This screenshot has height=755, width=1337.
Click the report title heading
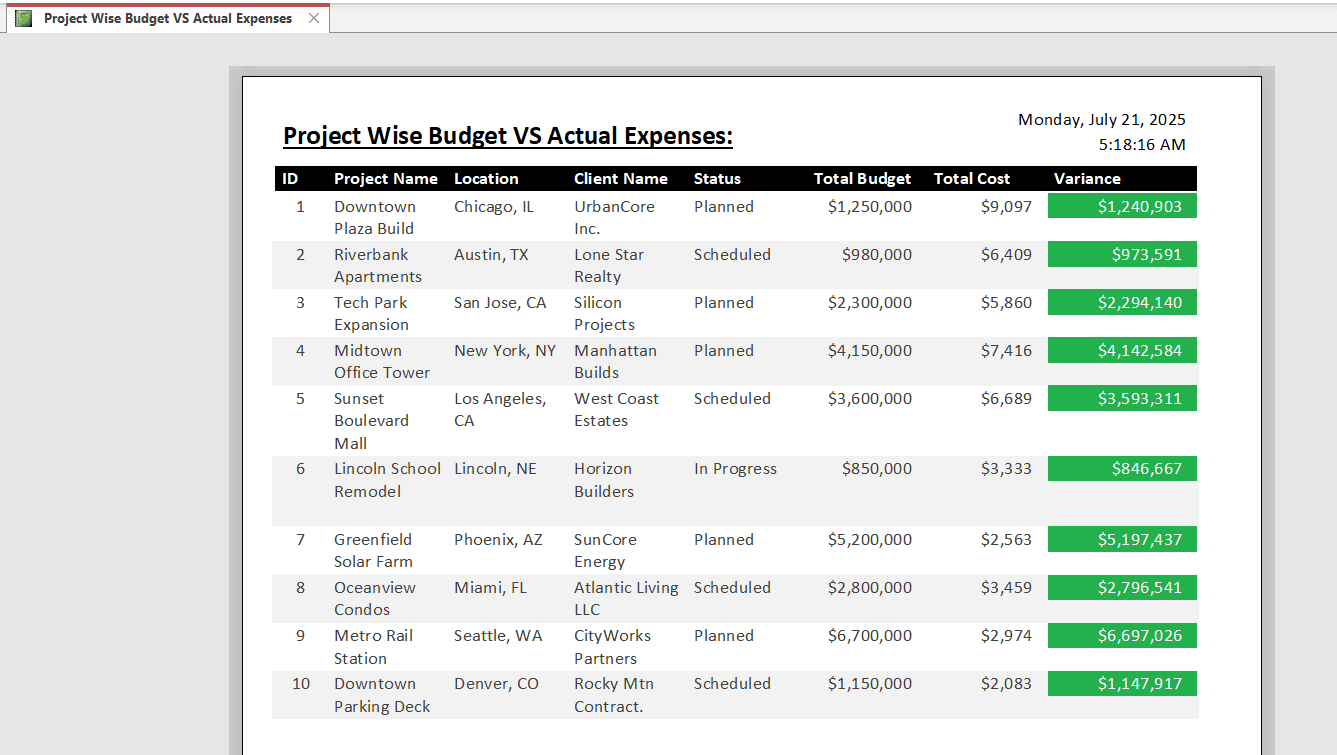[x=508, y=136]
